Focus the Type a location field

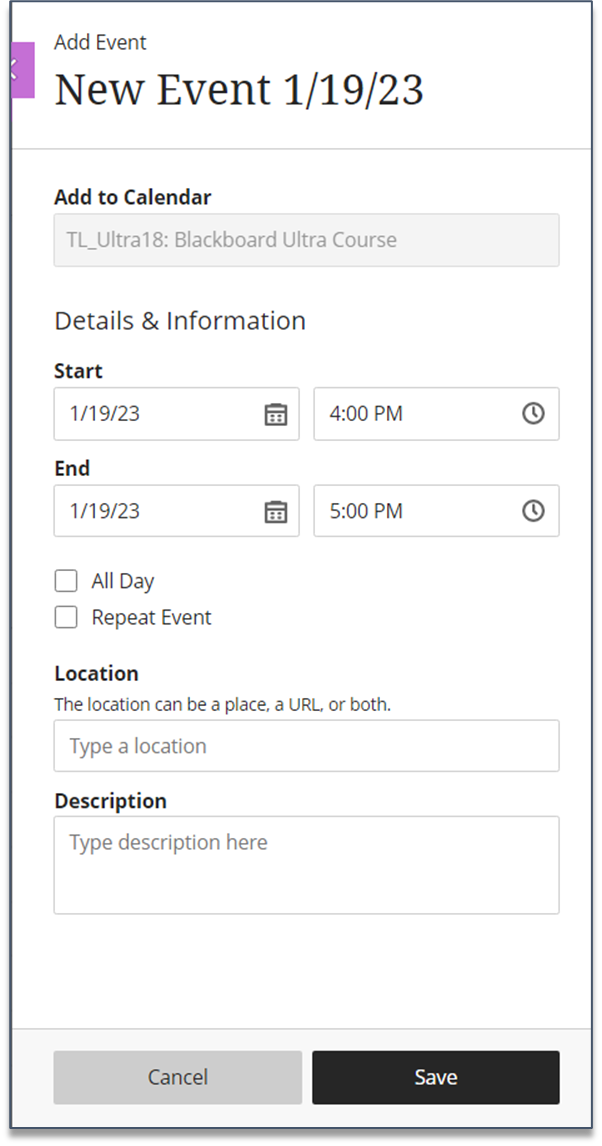tap(307, 746)
